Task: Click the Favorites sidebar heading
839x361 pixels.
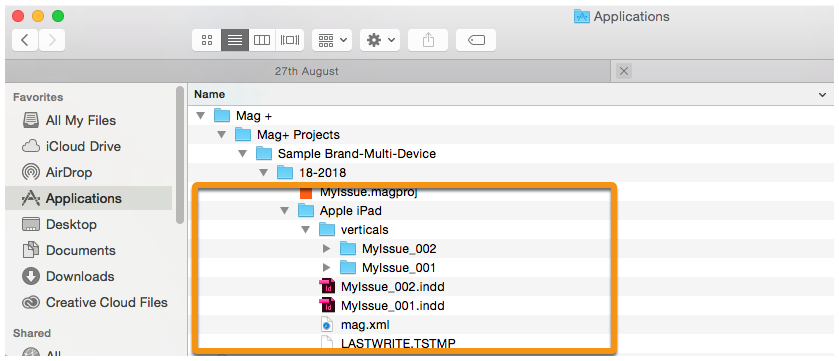Action: click(38, 97)
